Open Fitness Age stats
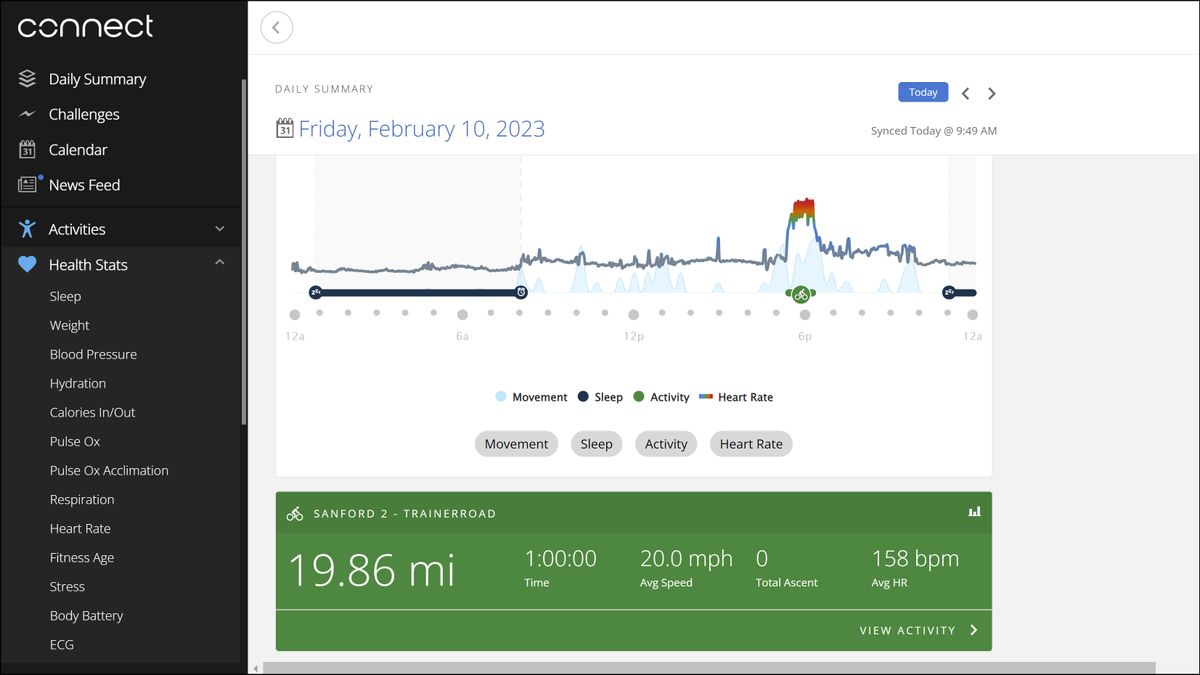Viewport: 1200px width, 675px height. (x=82, y=557)
